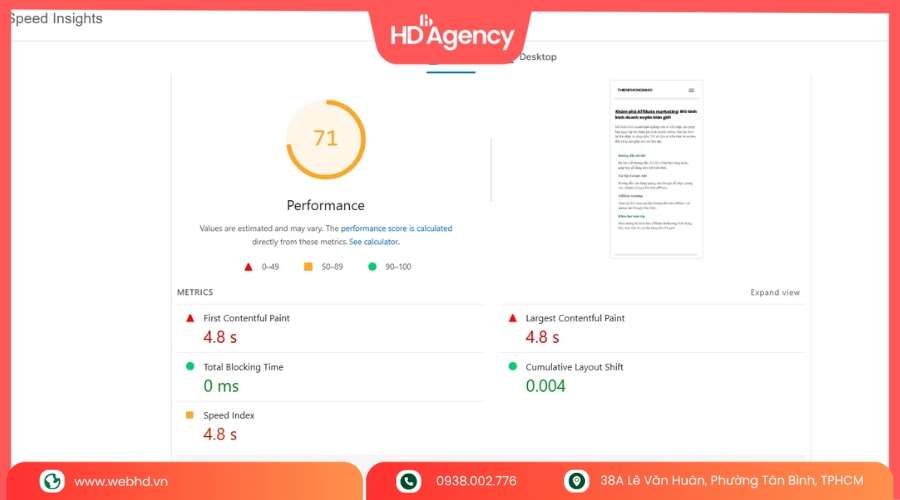Click the green circle legend icon for 90–100
Viewport: 900px width, 500px height.
click(x=372, y=266)
